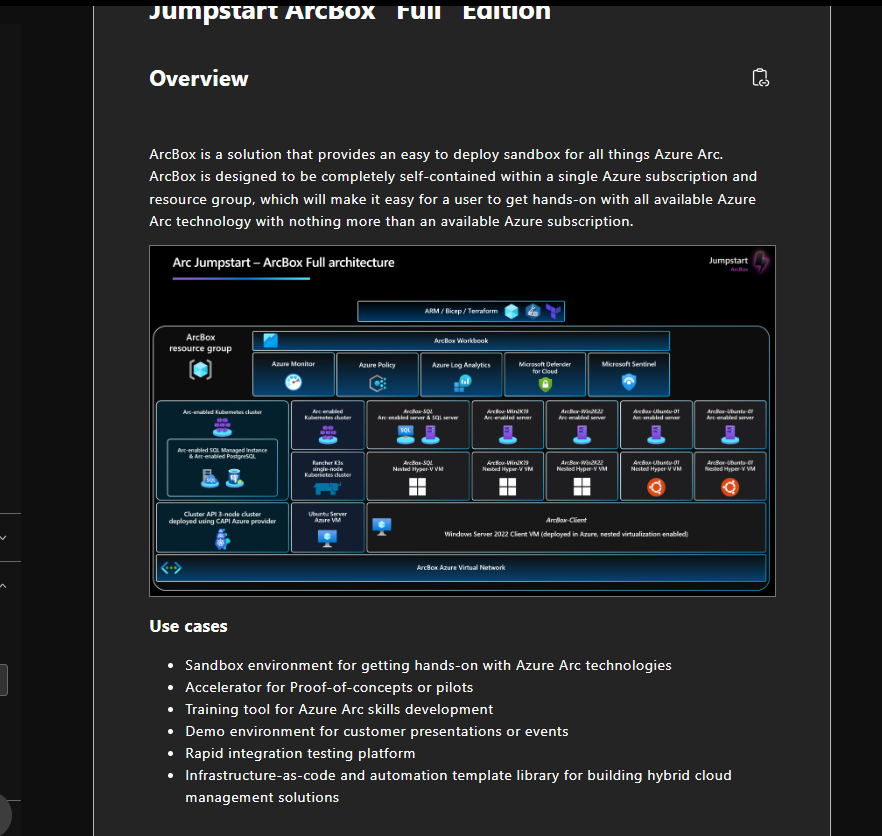
Task: Click the ArcBox Workbook chart icon
Action: point(270,340)
